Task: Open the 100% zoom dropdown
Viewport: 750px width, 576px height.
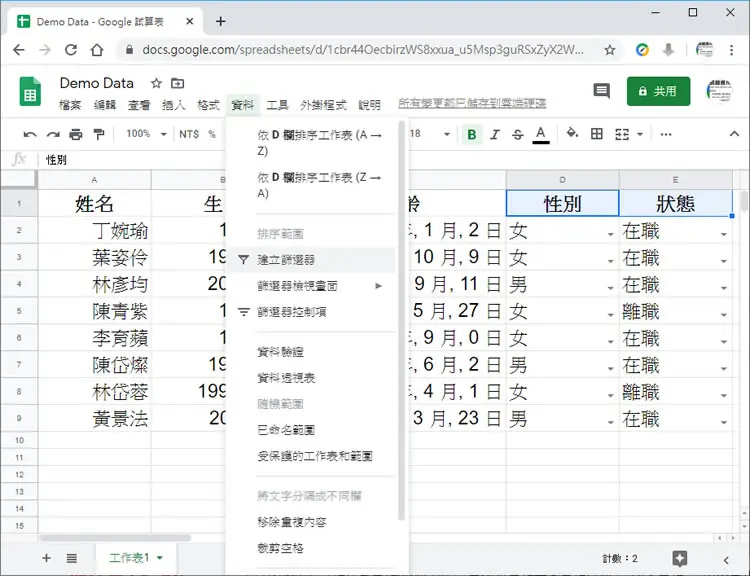Action: pos(146,134)
